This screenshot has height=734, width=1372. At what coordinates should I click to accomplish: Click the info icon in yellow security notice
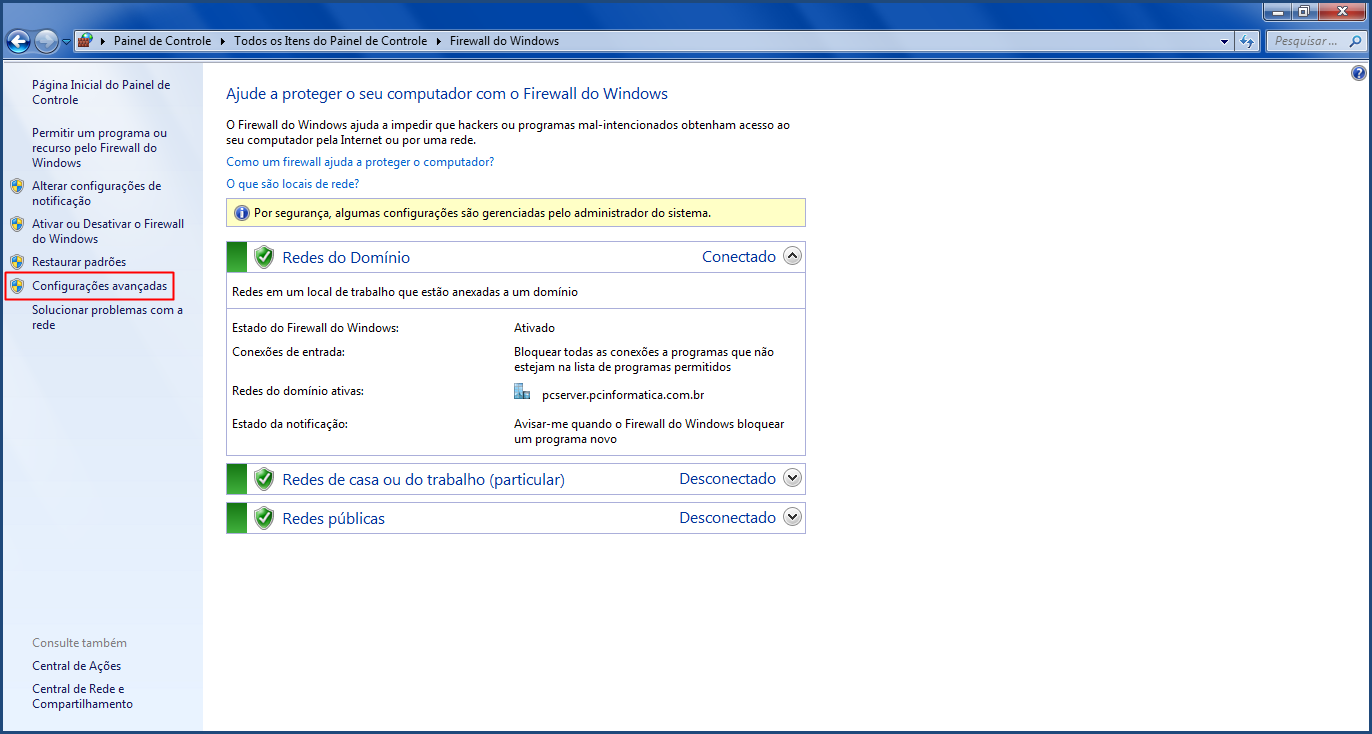click(x=241, y=213)
